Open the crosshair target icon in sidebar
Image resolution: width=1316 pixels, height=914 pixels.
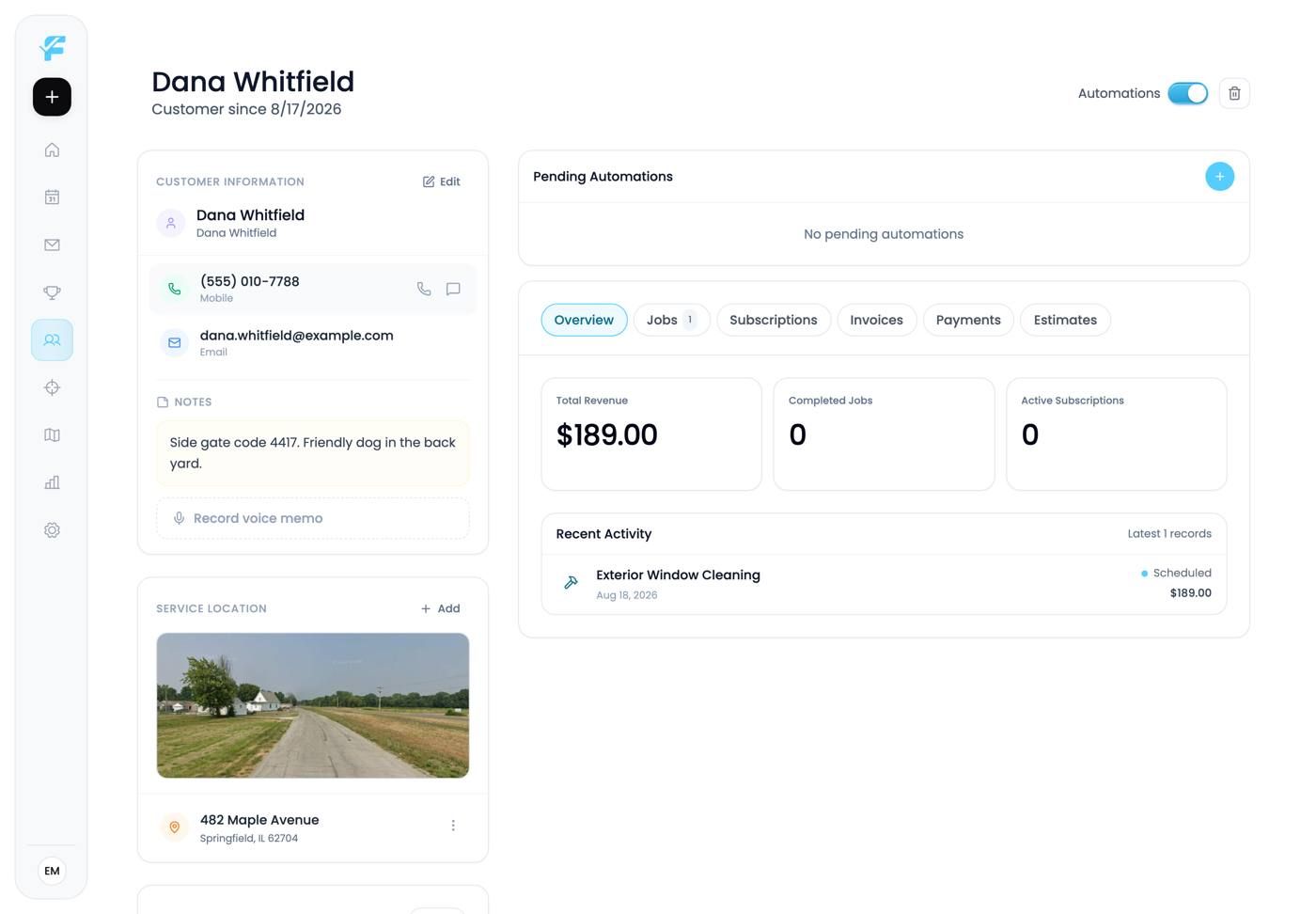coord(52,387)
